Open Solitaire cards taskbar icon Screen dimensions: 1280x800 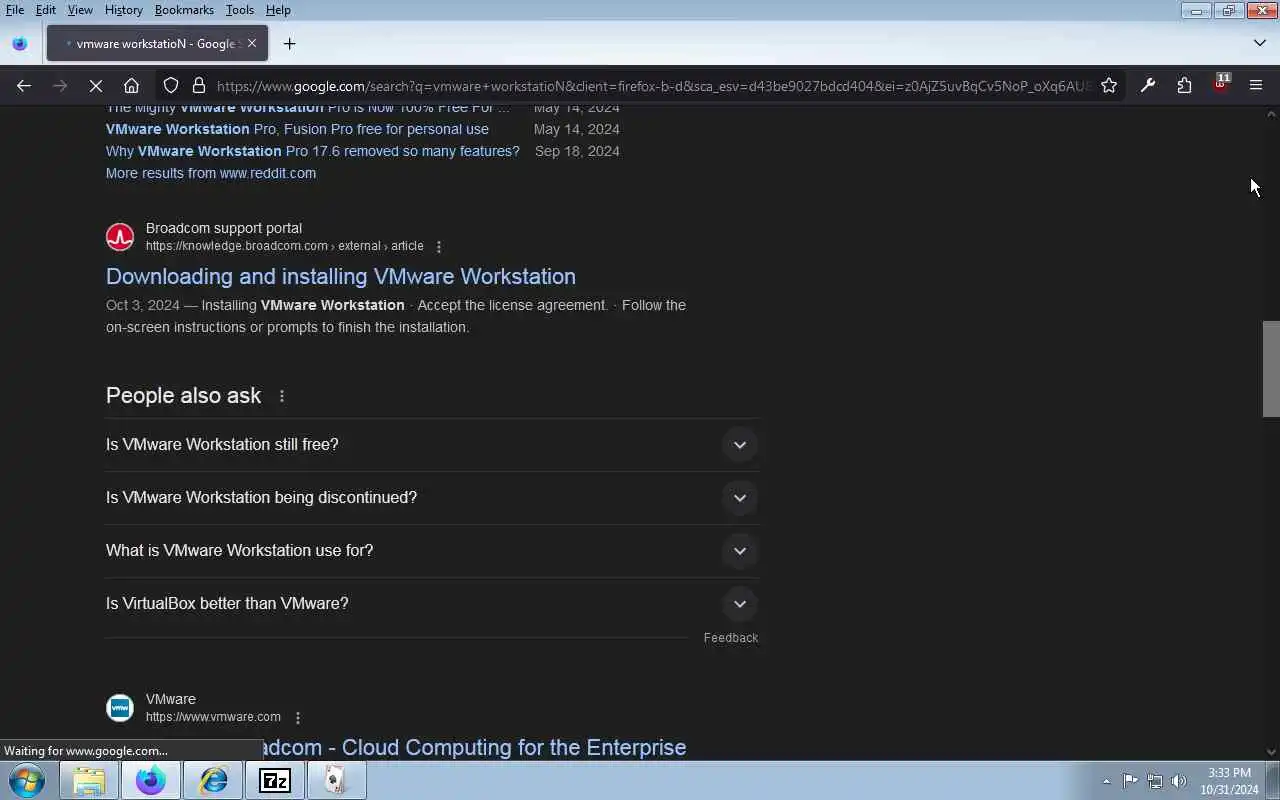coord(336,780)
